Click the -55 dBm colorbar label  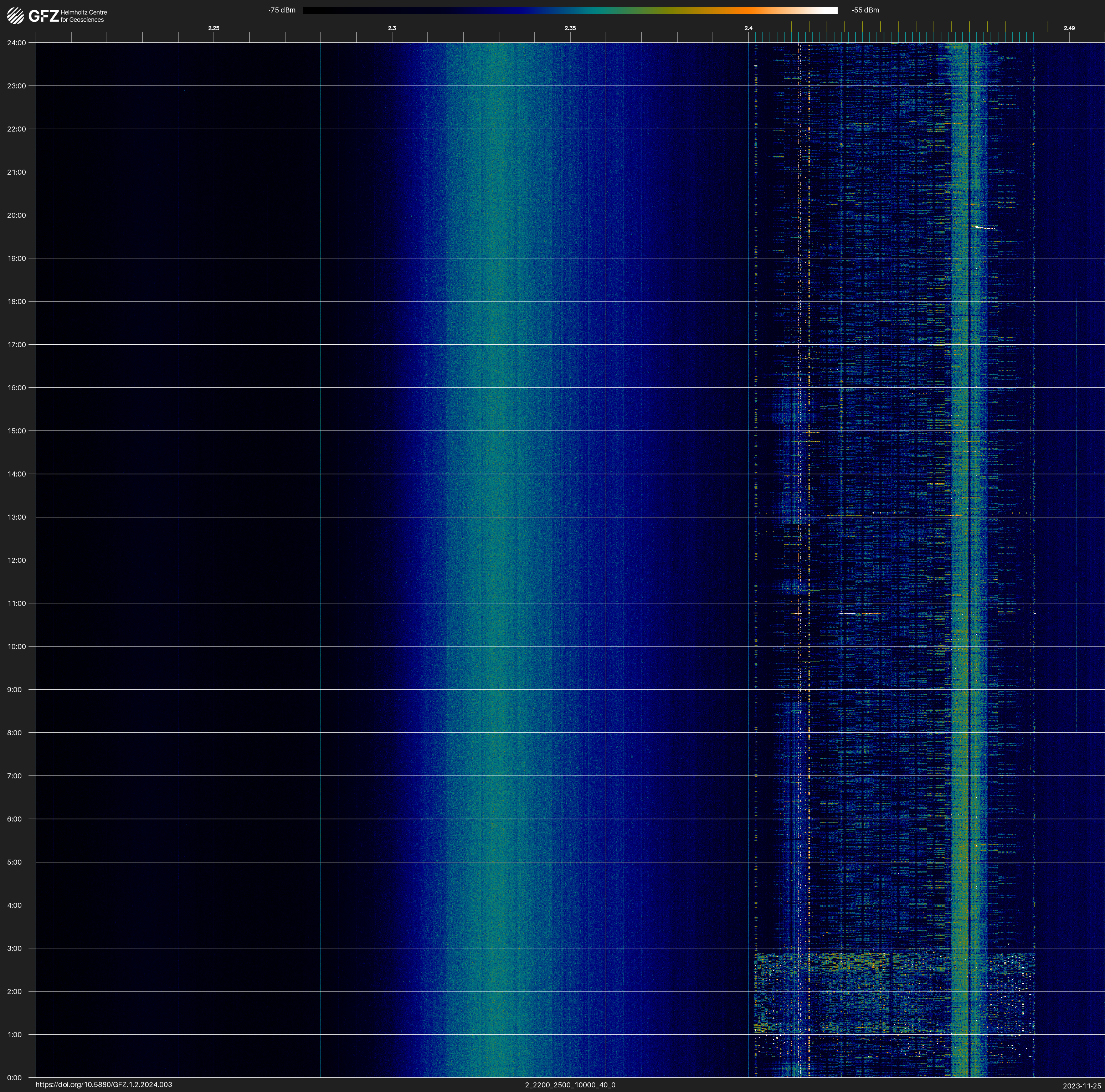(x=865, y=10)
